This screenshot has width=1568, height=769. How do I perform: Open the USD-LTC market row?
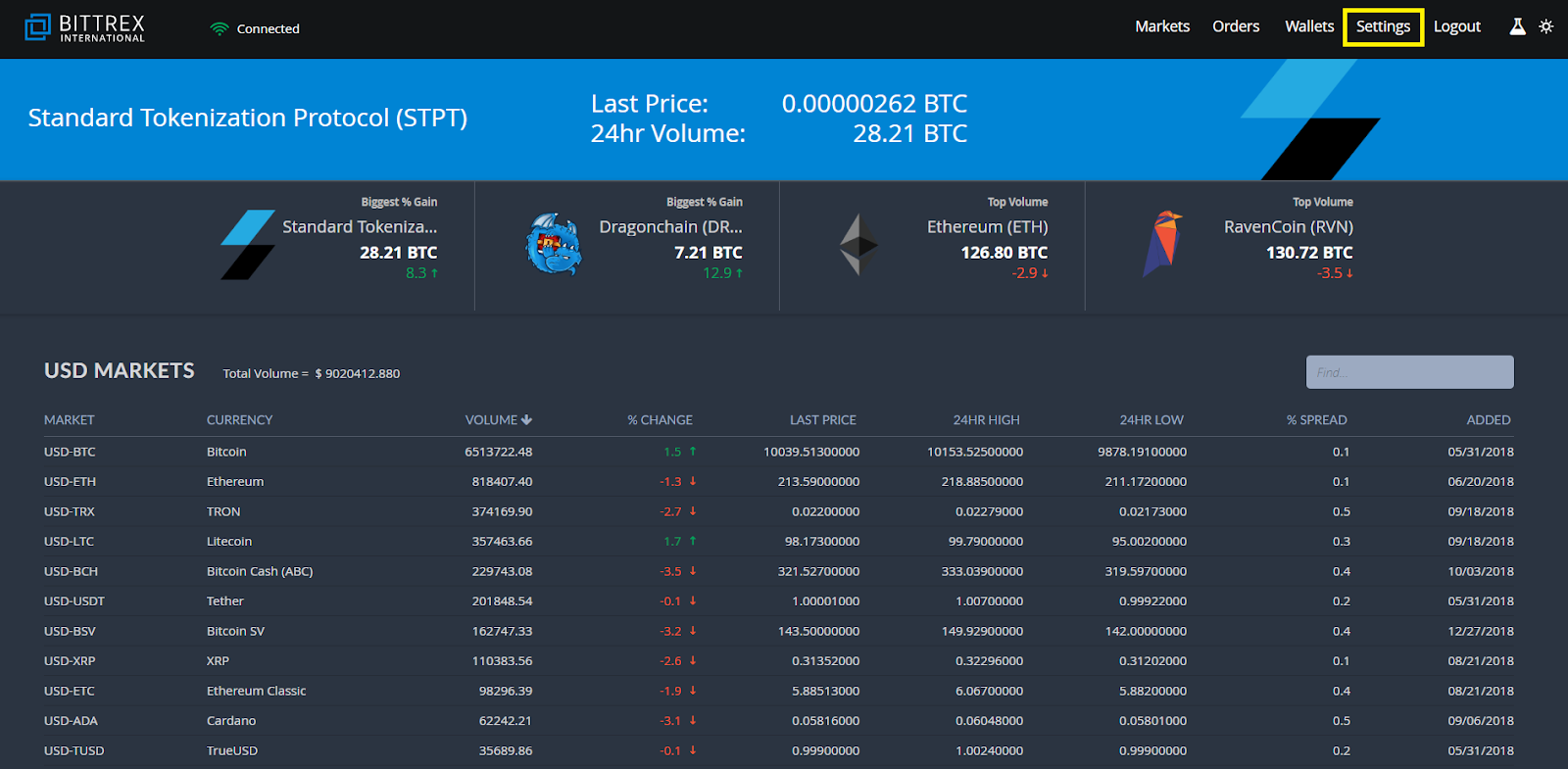[x=779, y=542]
